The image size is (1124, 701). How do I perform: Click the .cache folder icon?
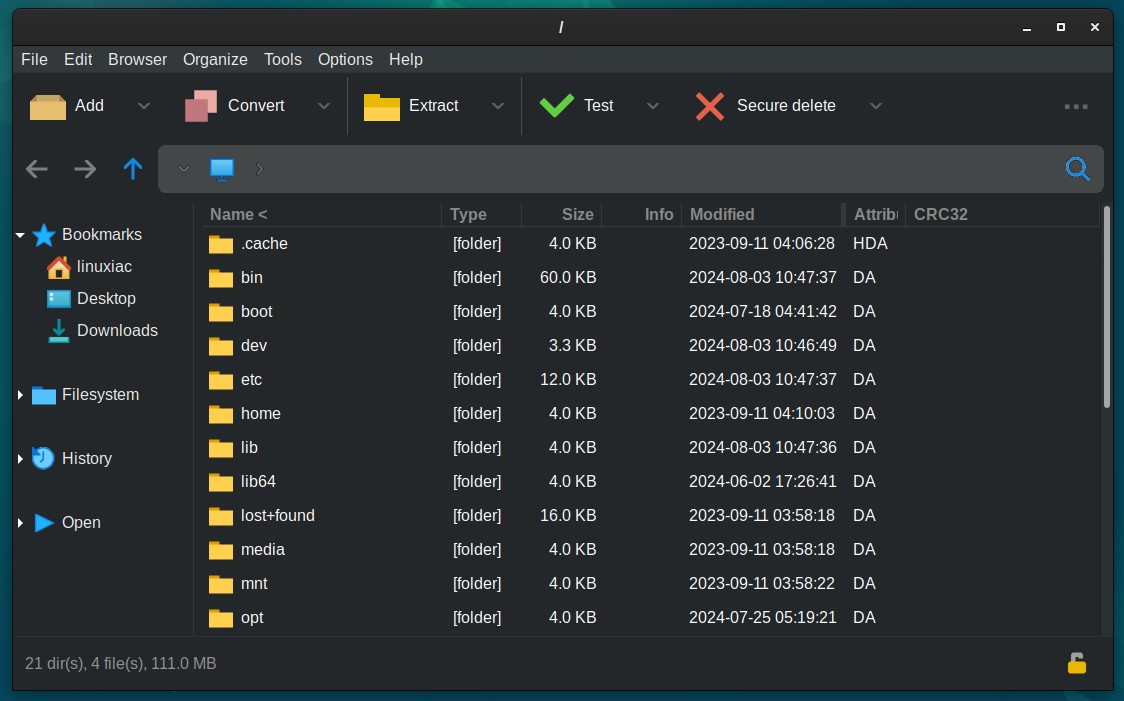(x=221, y=244)
